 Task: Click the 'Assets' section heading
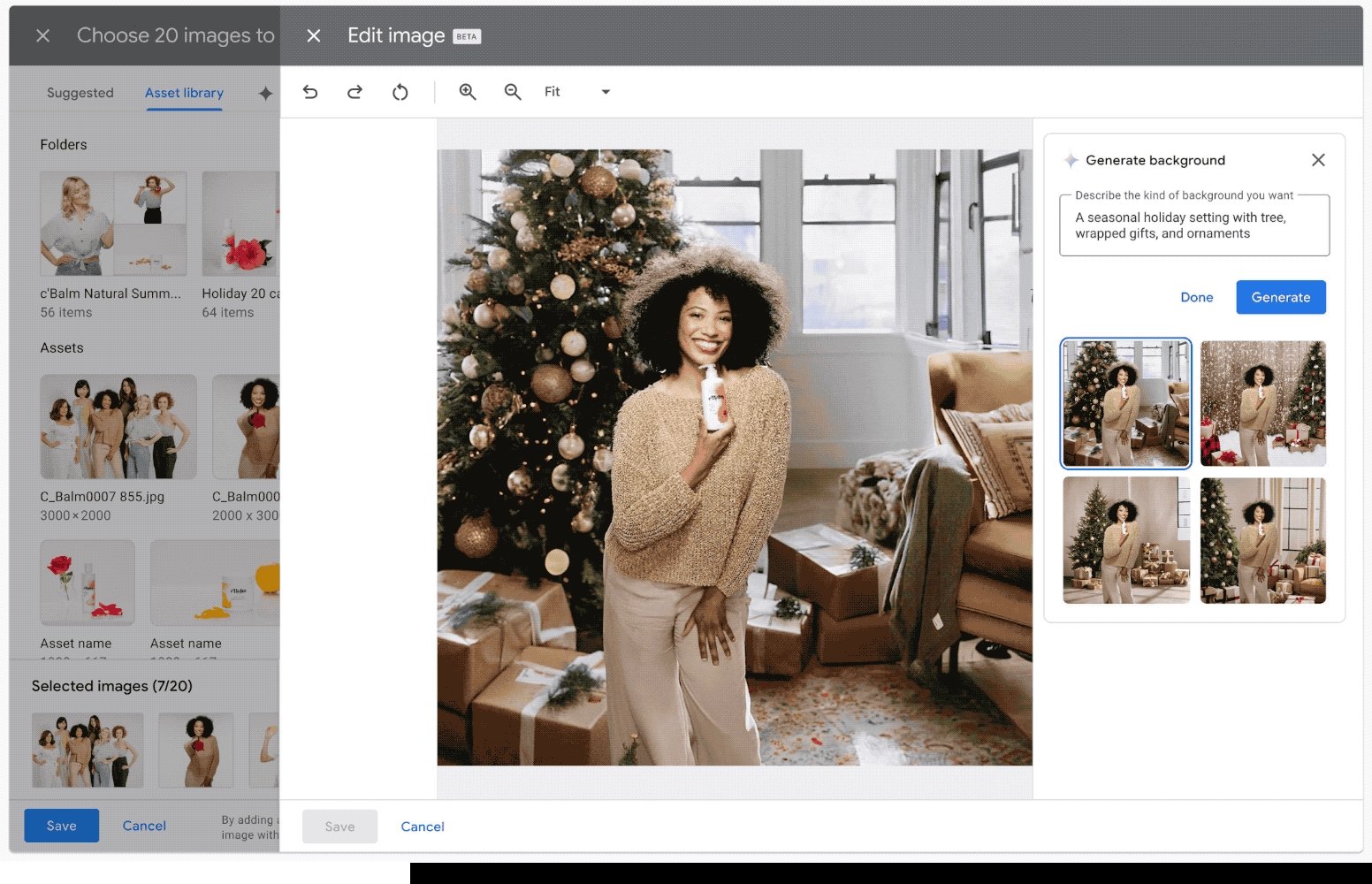click(62, 347)
